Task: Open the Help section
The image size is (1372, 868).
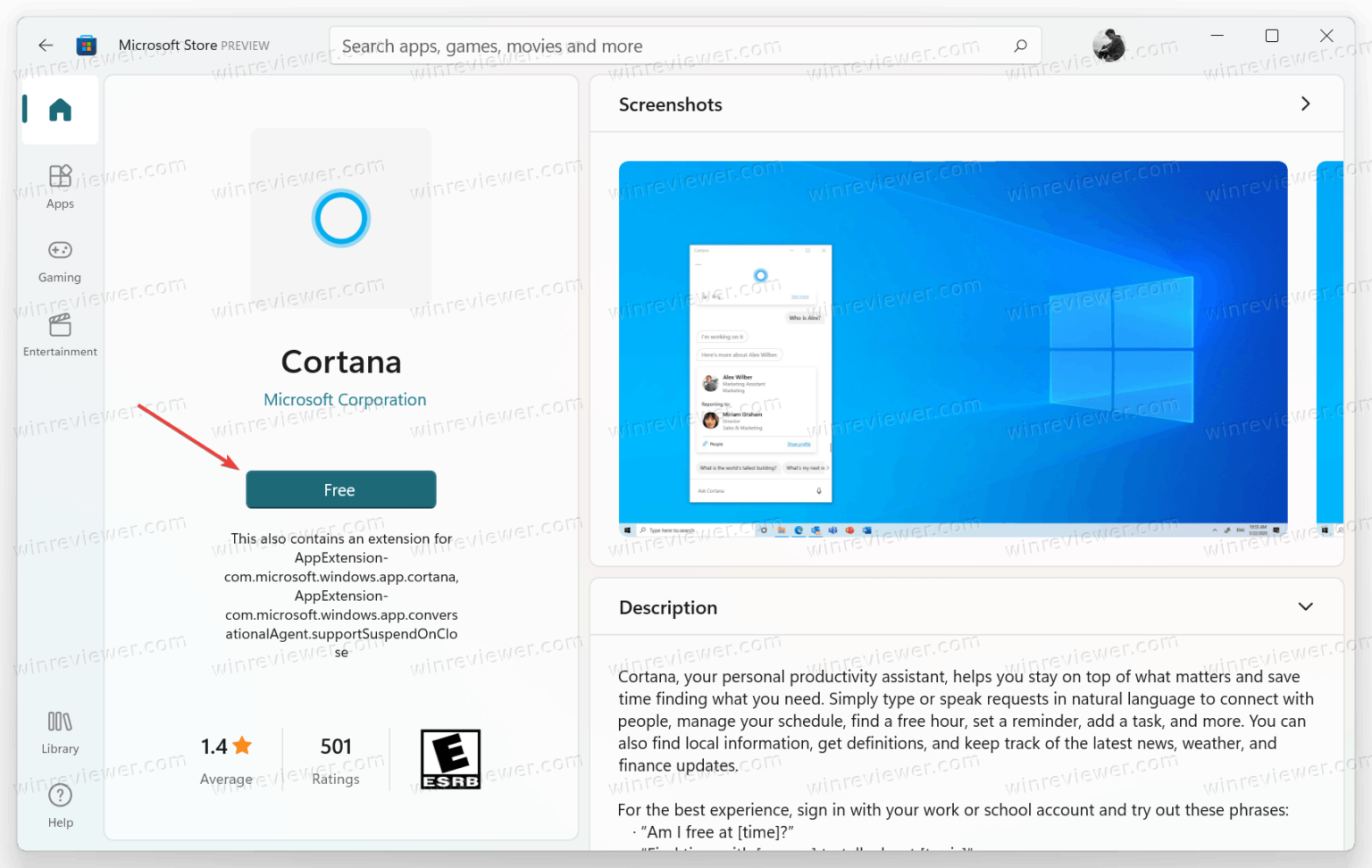Action: [60, 806]
